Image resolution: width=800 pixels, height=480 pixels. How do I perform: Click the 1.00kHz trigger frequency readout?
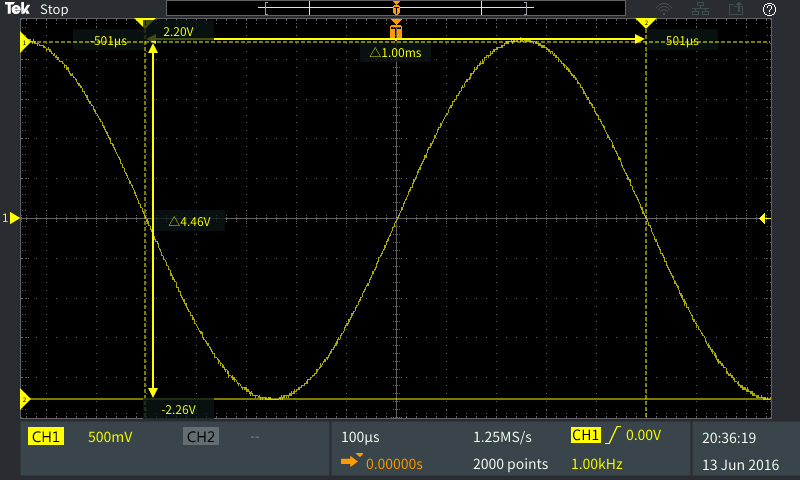pyautogui.click(x=598, y=464)
